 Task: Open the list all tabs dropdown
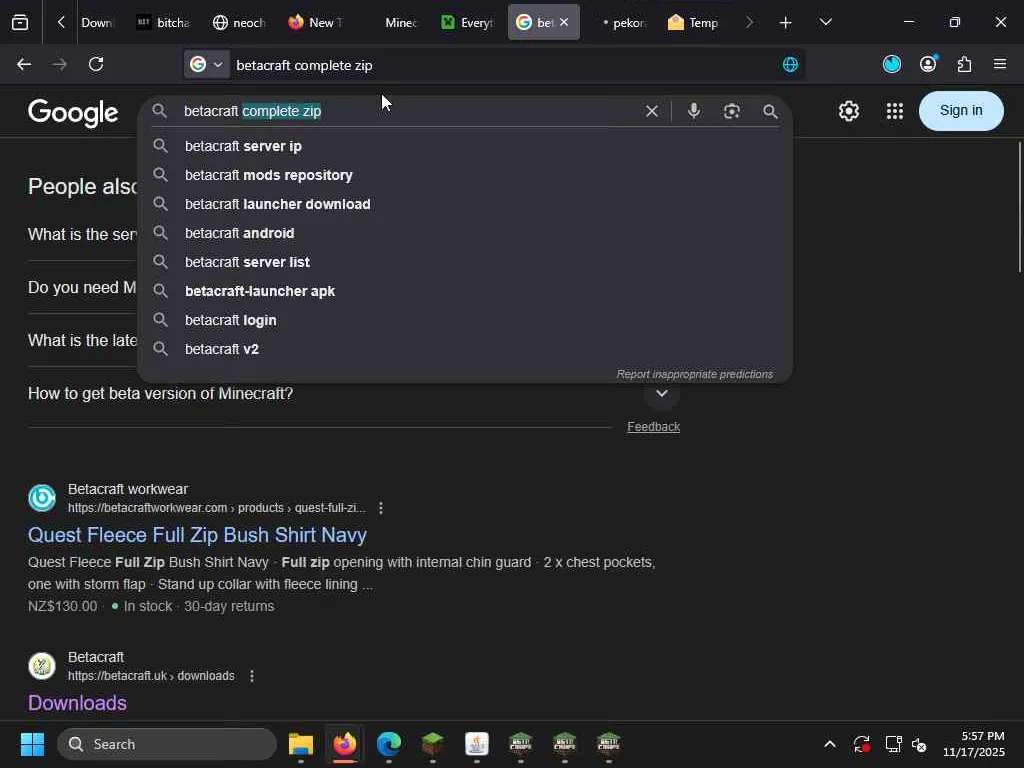click(x=825, y=23)
